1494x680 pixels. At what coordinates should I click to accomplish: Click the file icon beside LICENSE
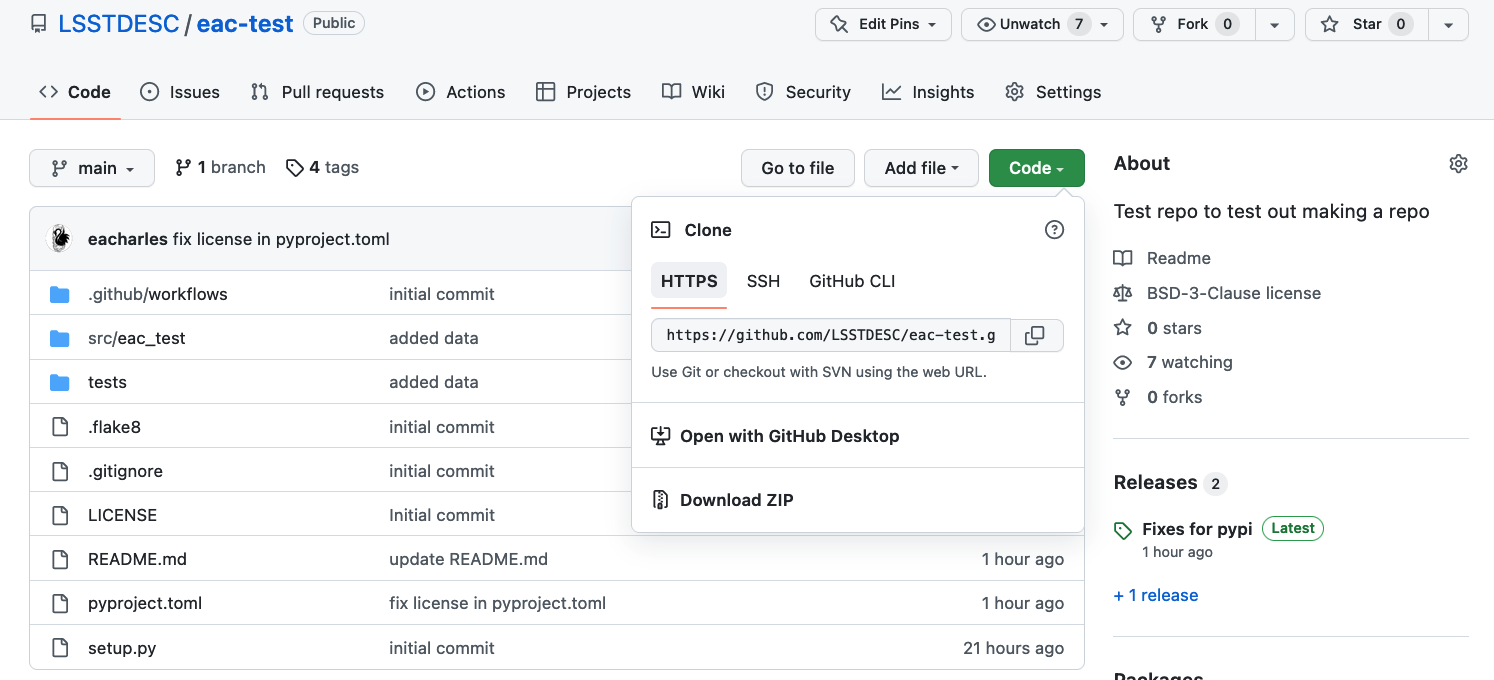60,515
